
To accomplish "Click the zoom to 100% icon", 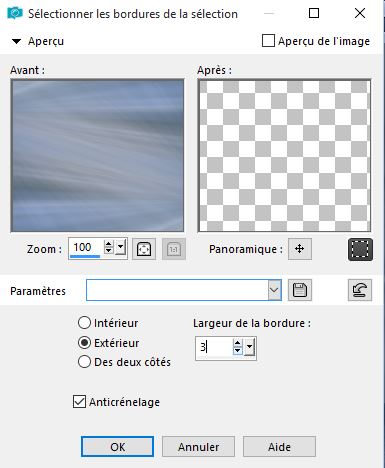I will [x=174, y=249].
